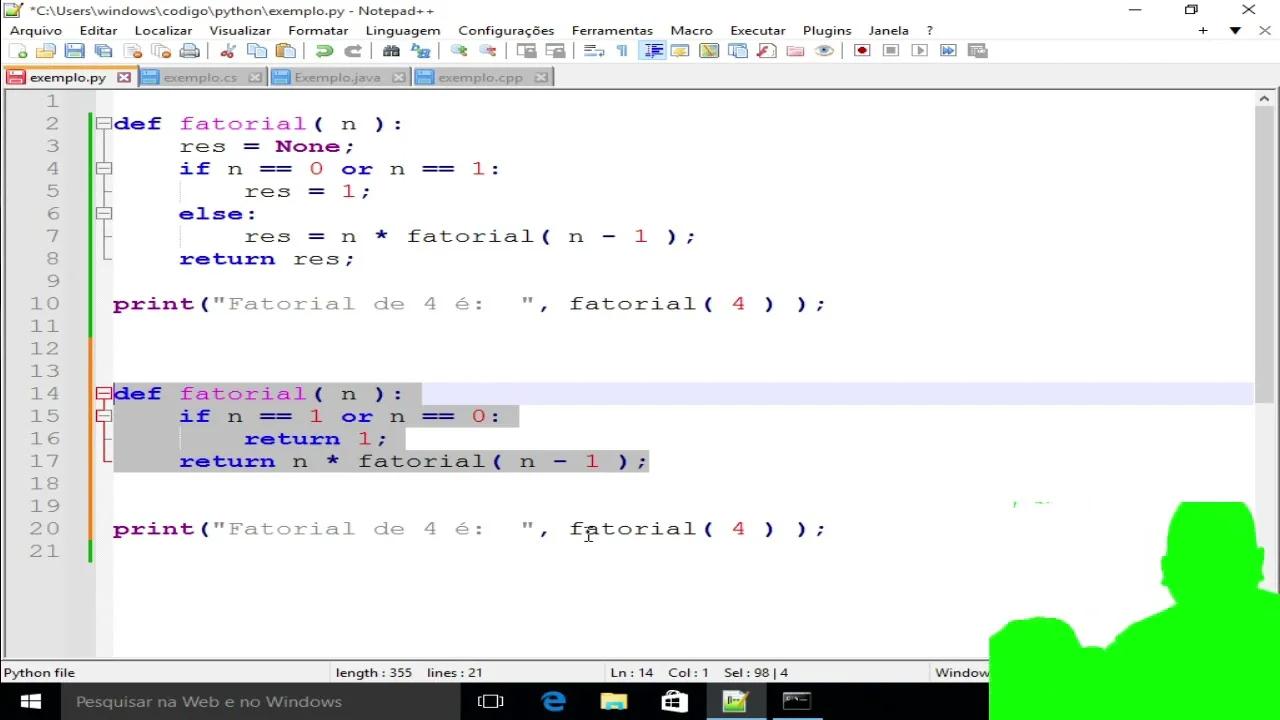Click the Print toolbar icon
Viewport: 1280px width, 720px height.
tap(190, 51)
